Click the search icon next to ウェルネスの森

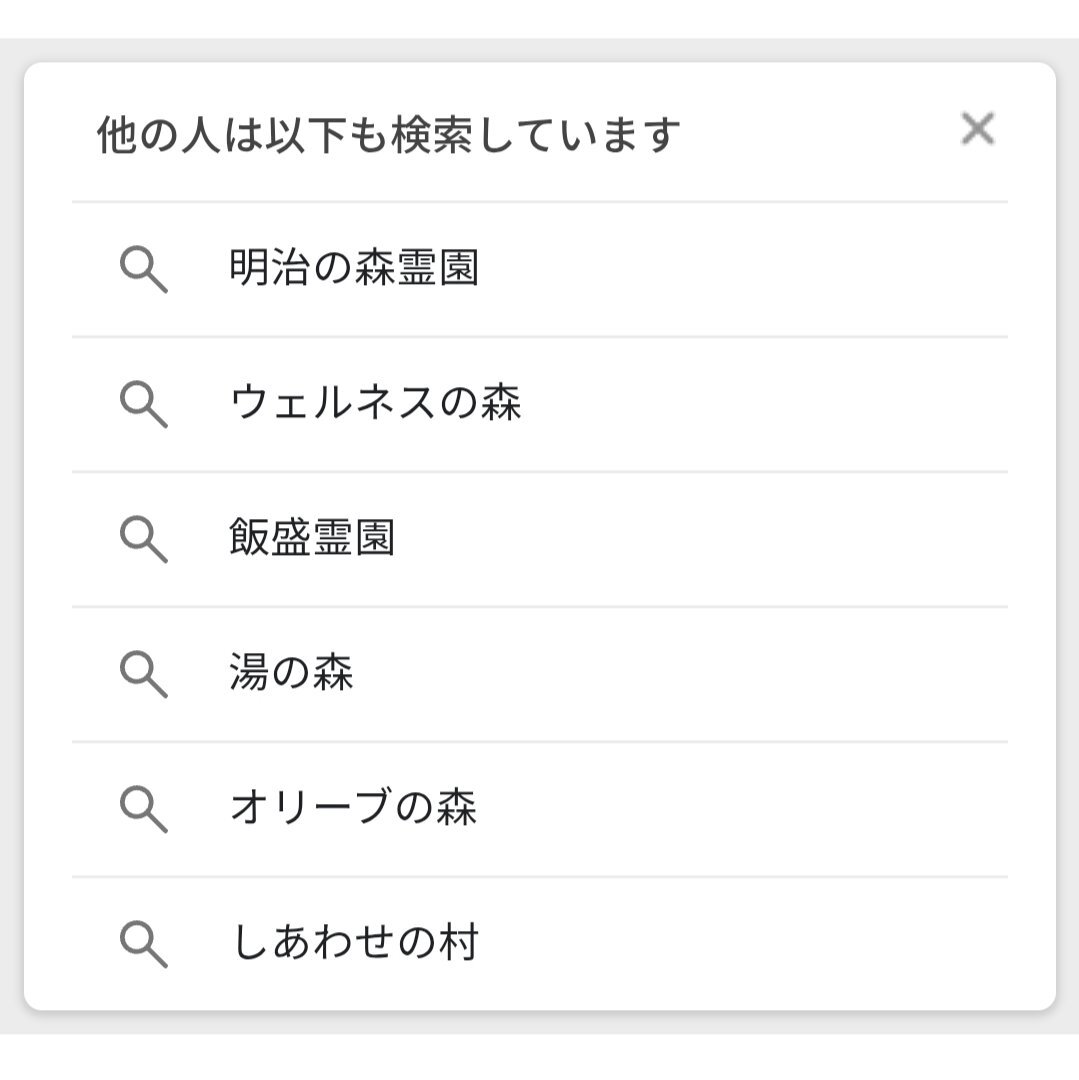point(144,404)
